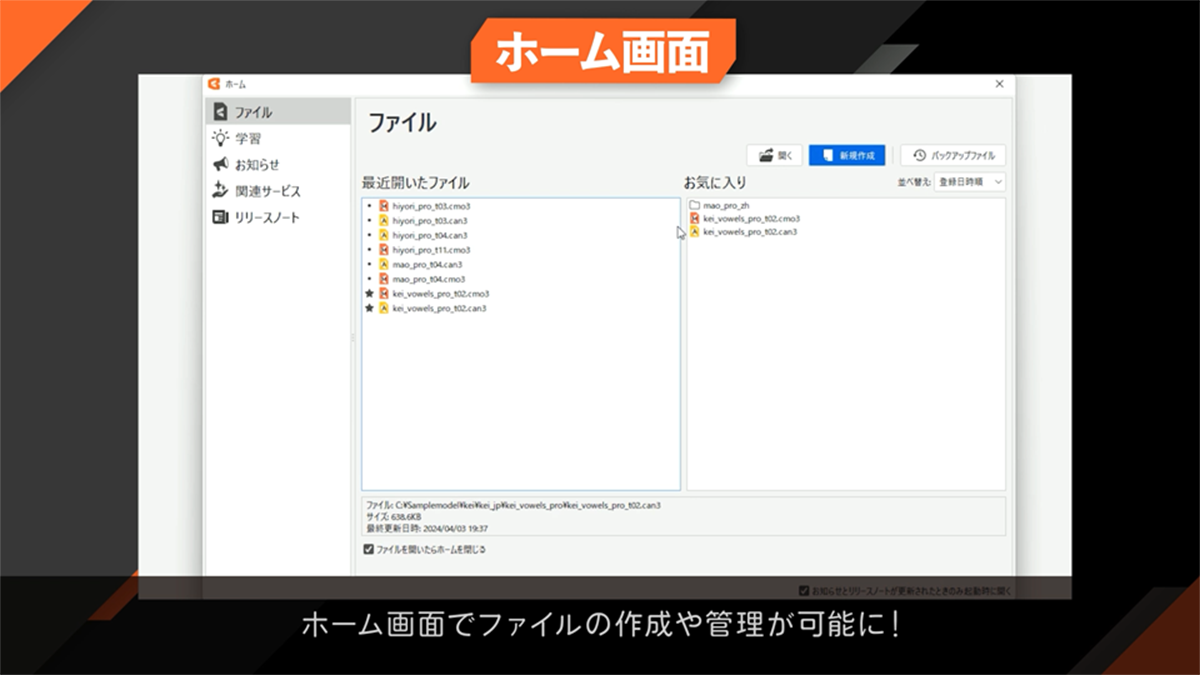Toggle ファイルを開いたらホームを閉じる checkbox
1200x675 pixels.
coord(369,549)
